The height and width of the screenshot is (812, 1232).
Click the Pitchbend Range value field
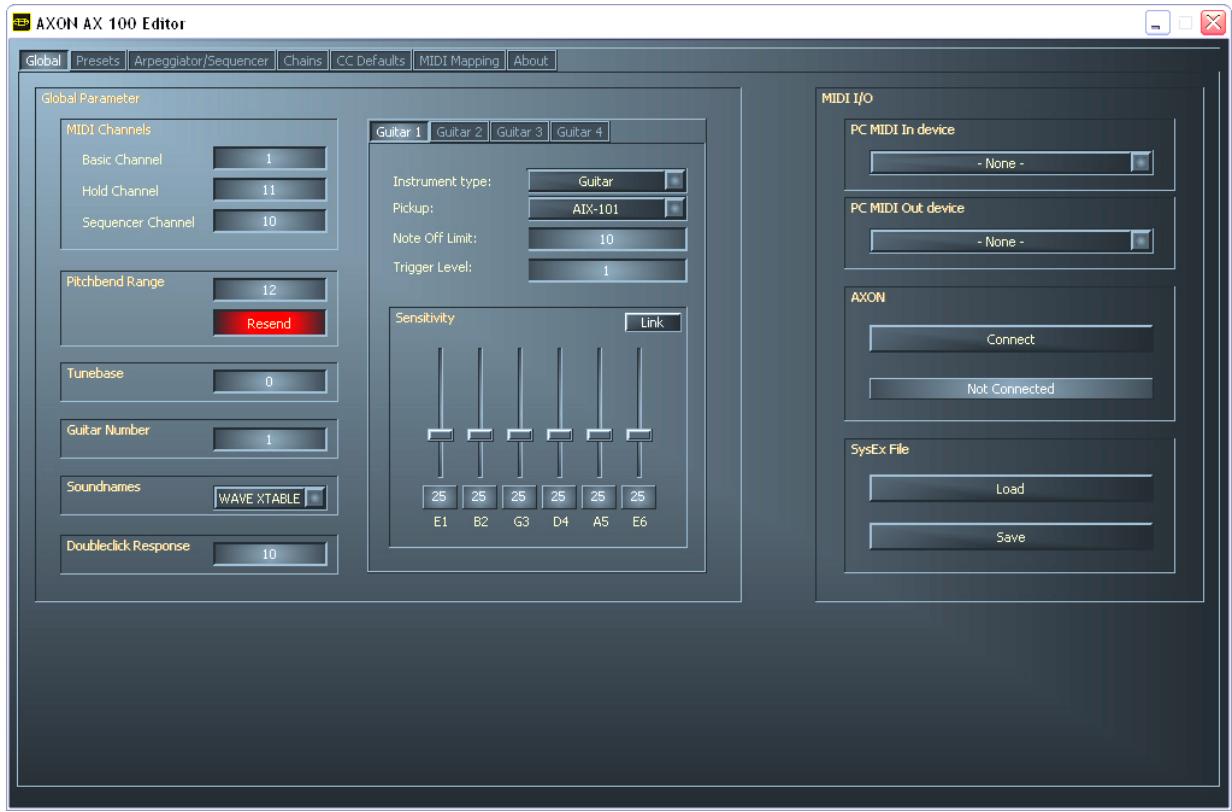270,290
